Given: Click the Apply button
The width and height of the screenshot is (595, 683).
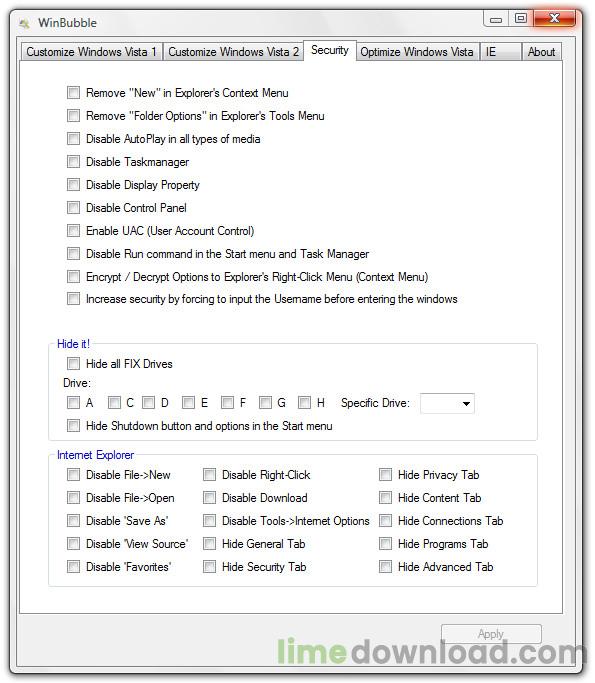Looking at the screenshot, I should [491, 634].
